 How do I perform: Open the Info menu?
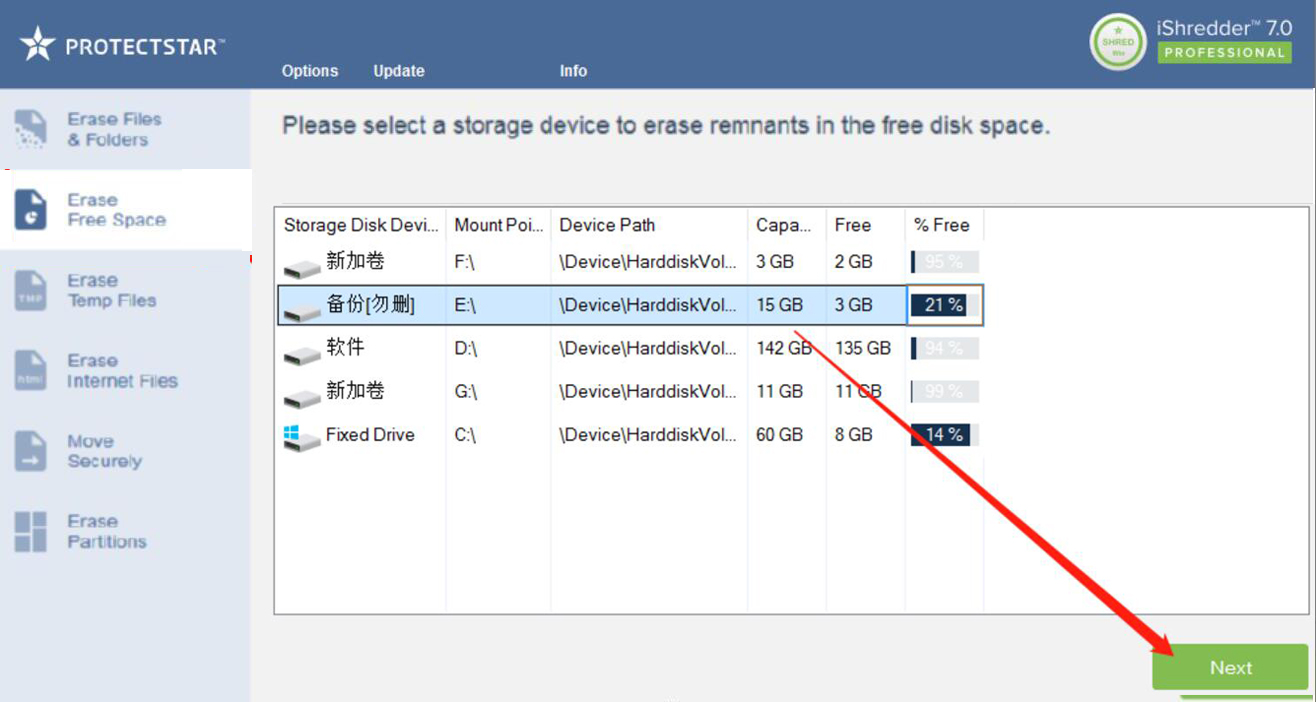pos(573,71)
